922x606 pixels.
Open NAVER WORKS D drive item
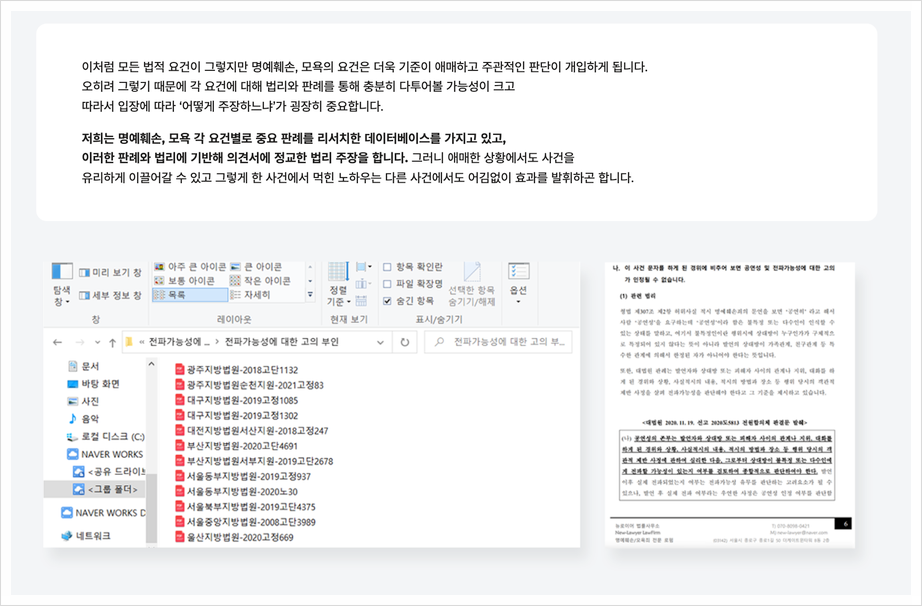click(103, 513)
